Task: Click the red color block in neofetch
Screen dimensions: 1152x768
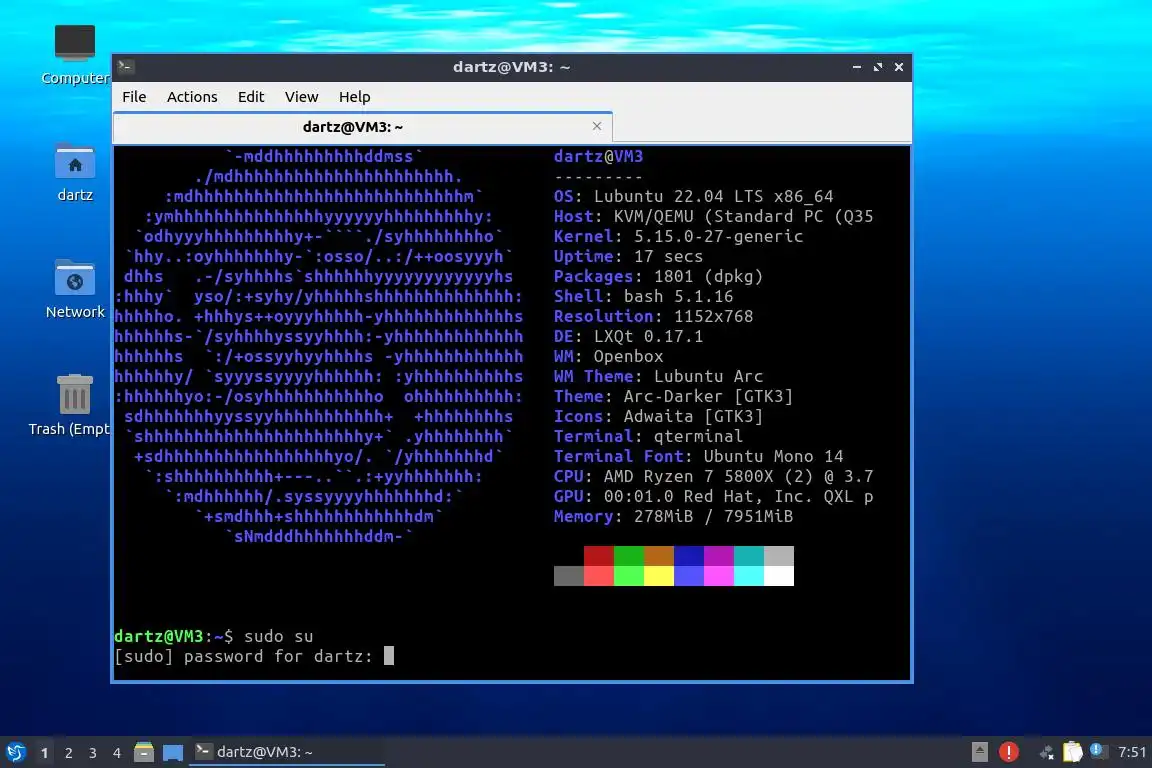Action: point(599,556)
